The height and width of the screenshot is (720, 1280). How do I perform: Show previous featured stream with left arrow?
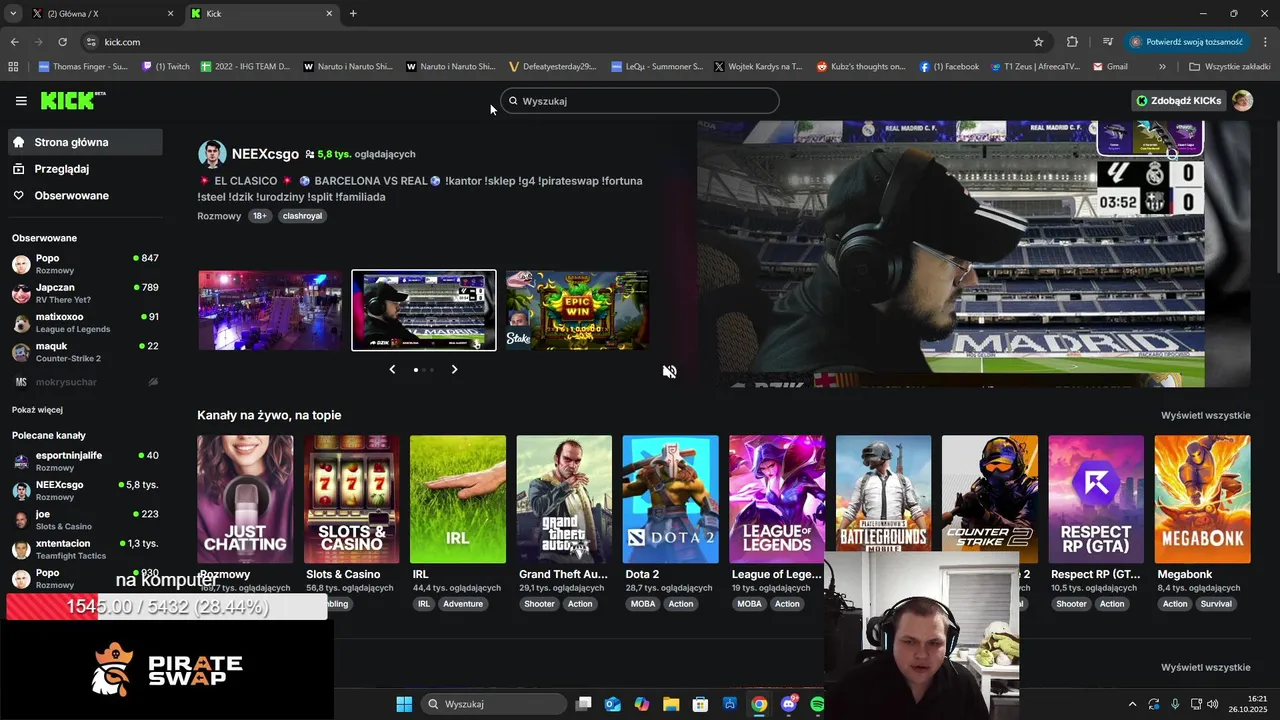point(392,369)
